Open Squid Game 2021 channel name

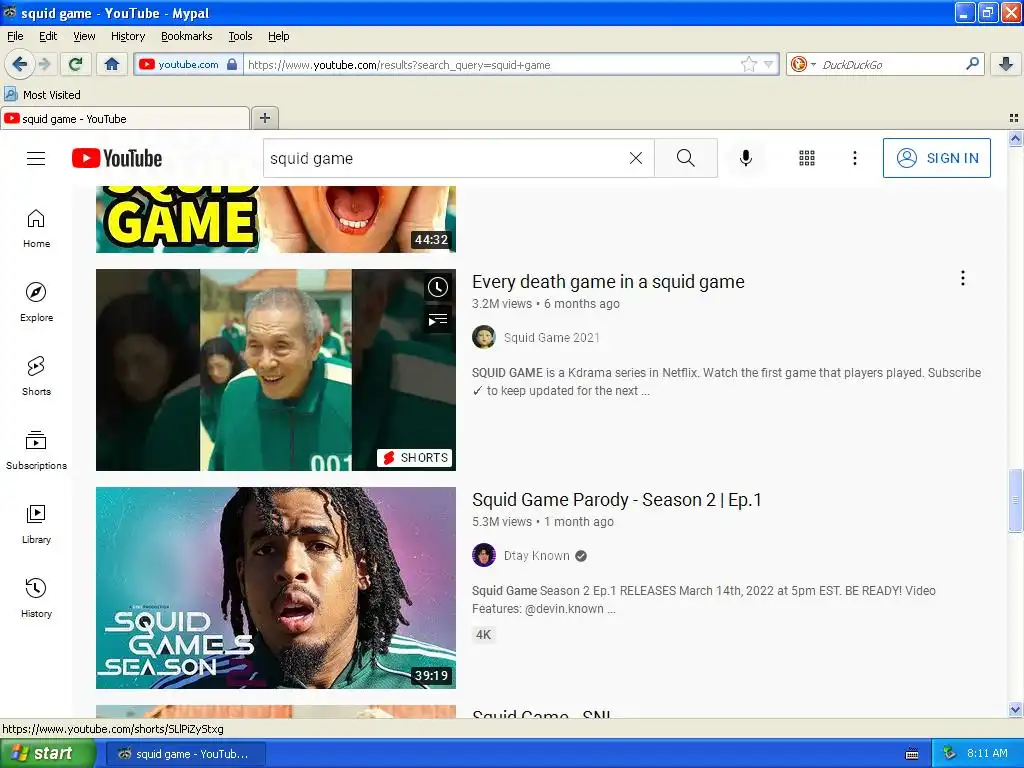pyautogui.click(x=551, y=338)
